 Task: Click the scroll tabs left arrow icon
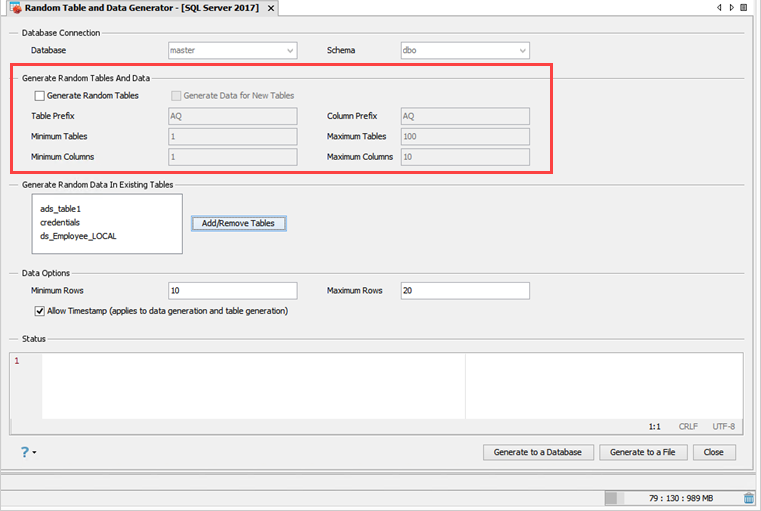[x=719, y=7]
